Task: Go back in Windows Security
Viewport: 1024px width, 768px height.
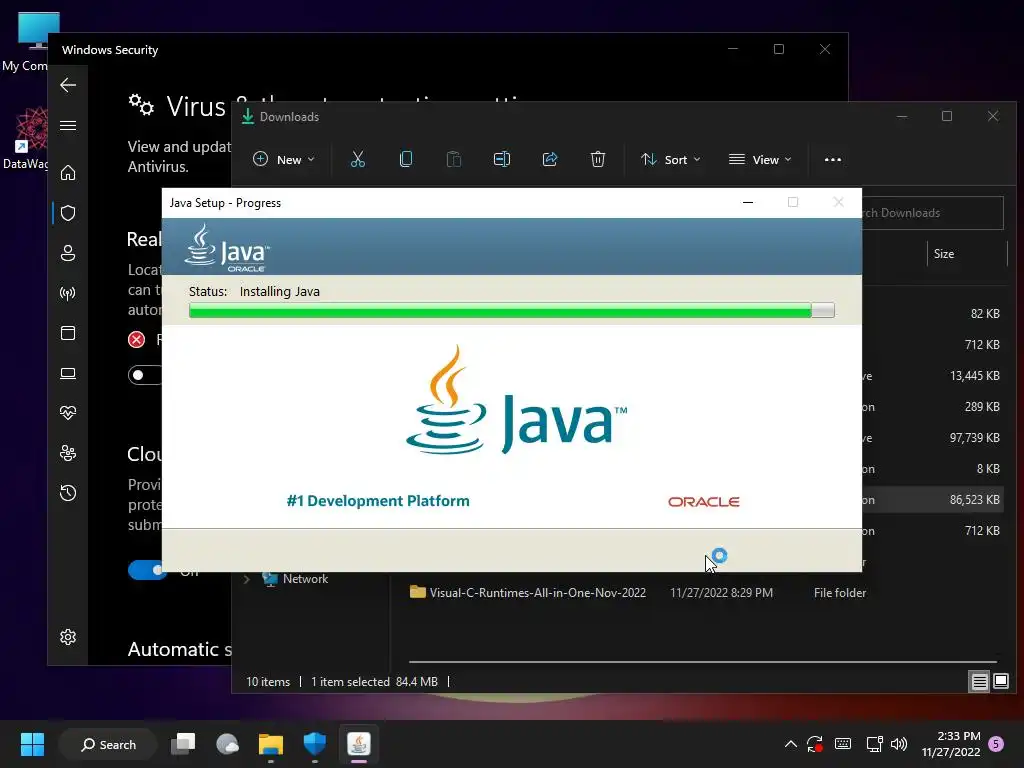Action: tap(68, 85)
